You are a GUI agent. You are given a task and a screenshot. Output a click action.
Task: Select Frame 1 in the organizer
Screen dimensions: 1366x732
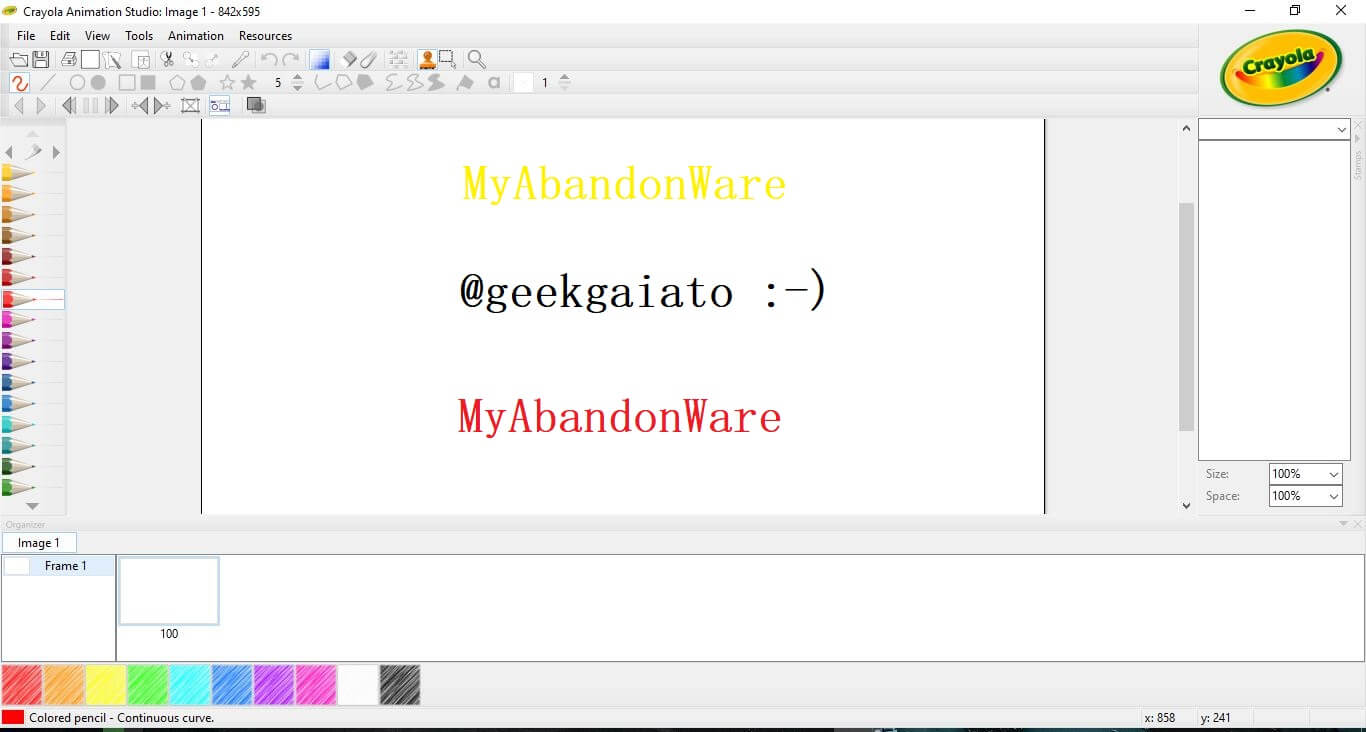58,566
